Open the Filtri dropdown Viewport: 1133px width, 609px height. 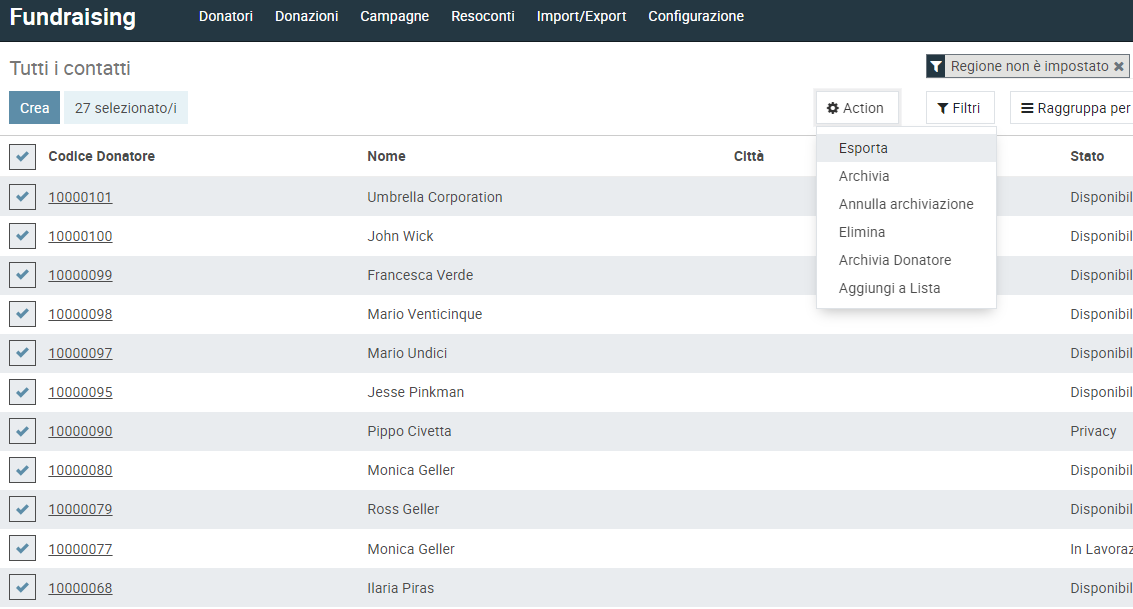[959, 108]
